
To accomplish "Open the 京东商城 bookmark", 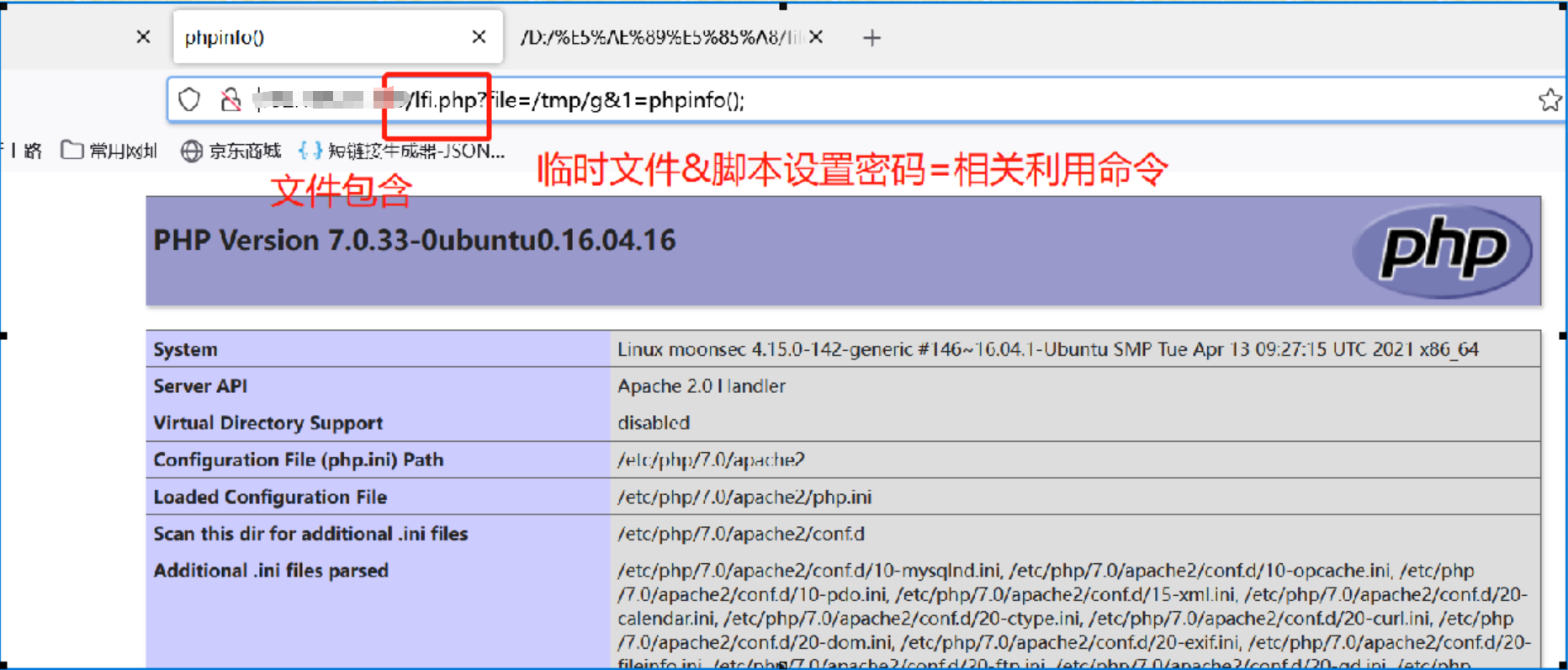I will click(x=231, y=151).
